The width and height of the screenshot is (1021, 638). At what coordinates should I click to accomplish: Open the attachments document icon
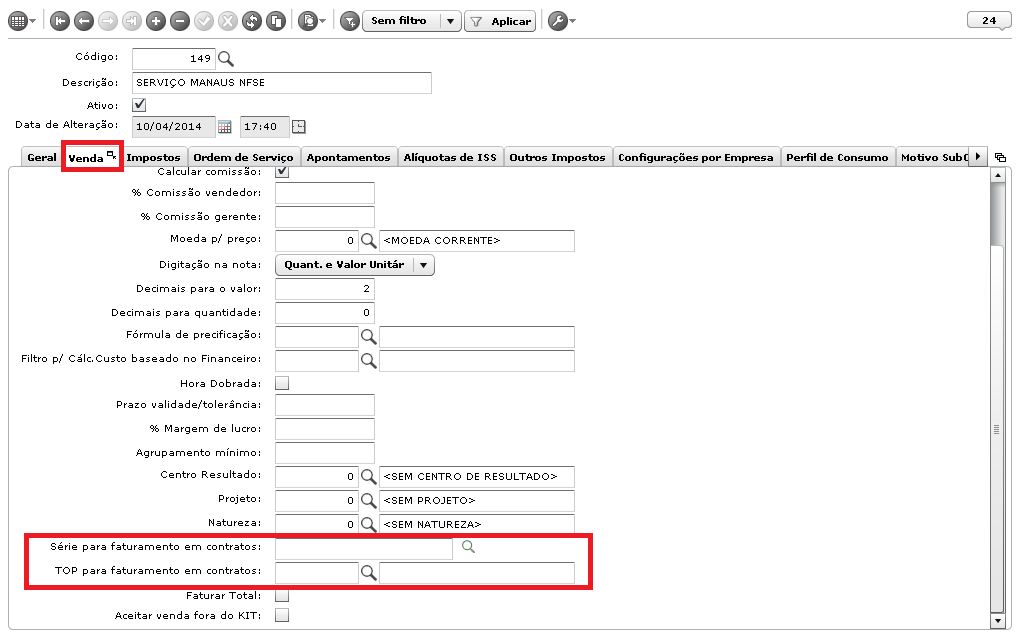tap(307, 21)
